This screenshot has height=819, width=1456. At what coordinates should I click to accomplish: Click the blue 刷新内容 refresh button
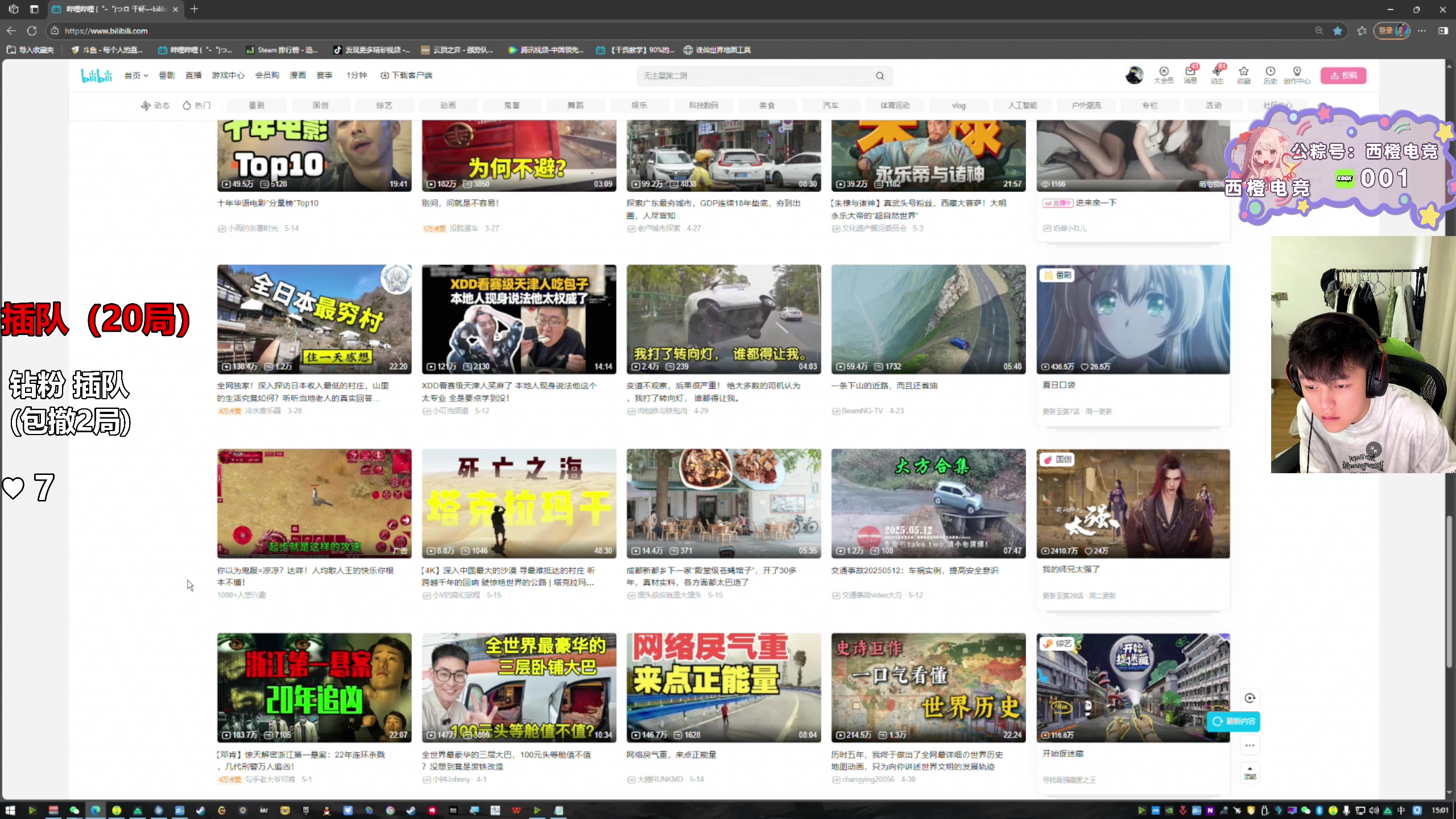pos(1234,721)
